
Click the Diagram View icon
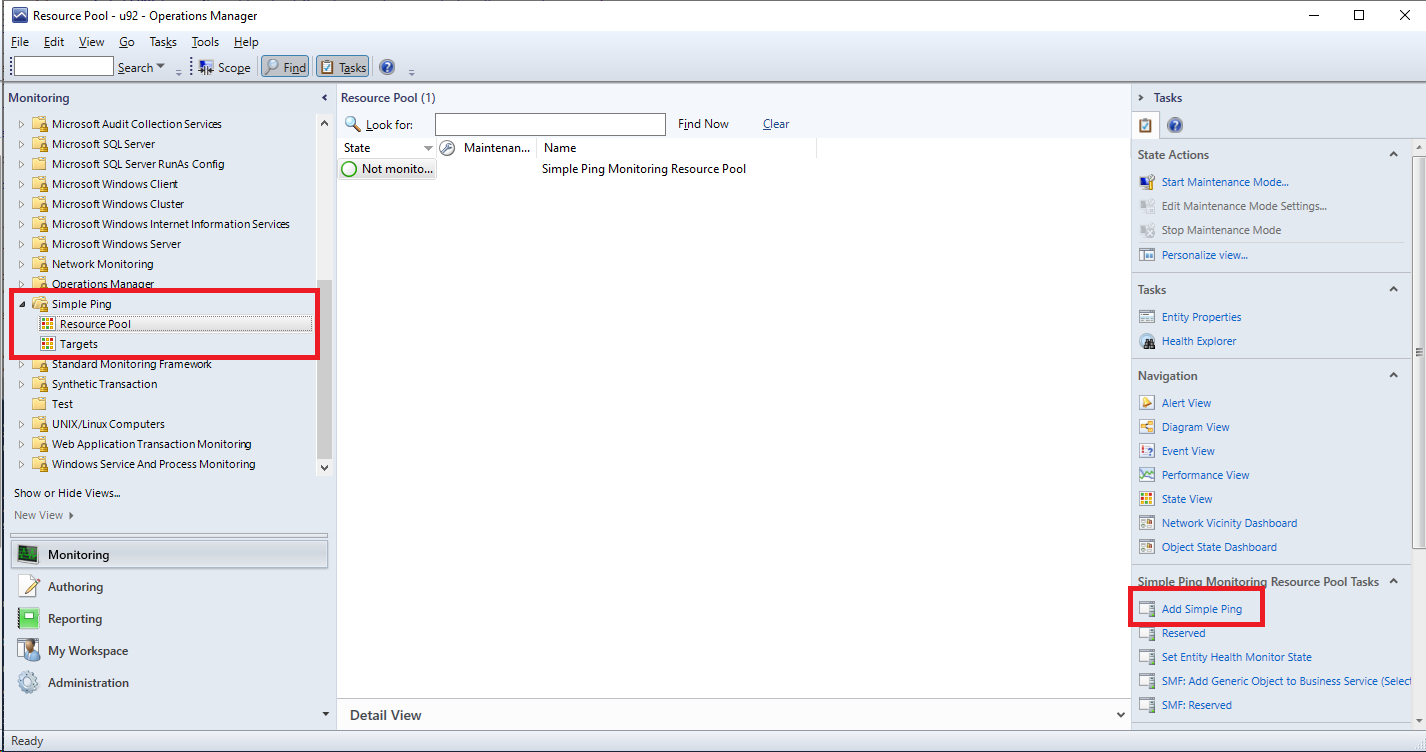(1147, 427)
